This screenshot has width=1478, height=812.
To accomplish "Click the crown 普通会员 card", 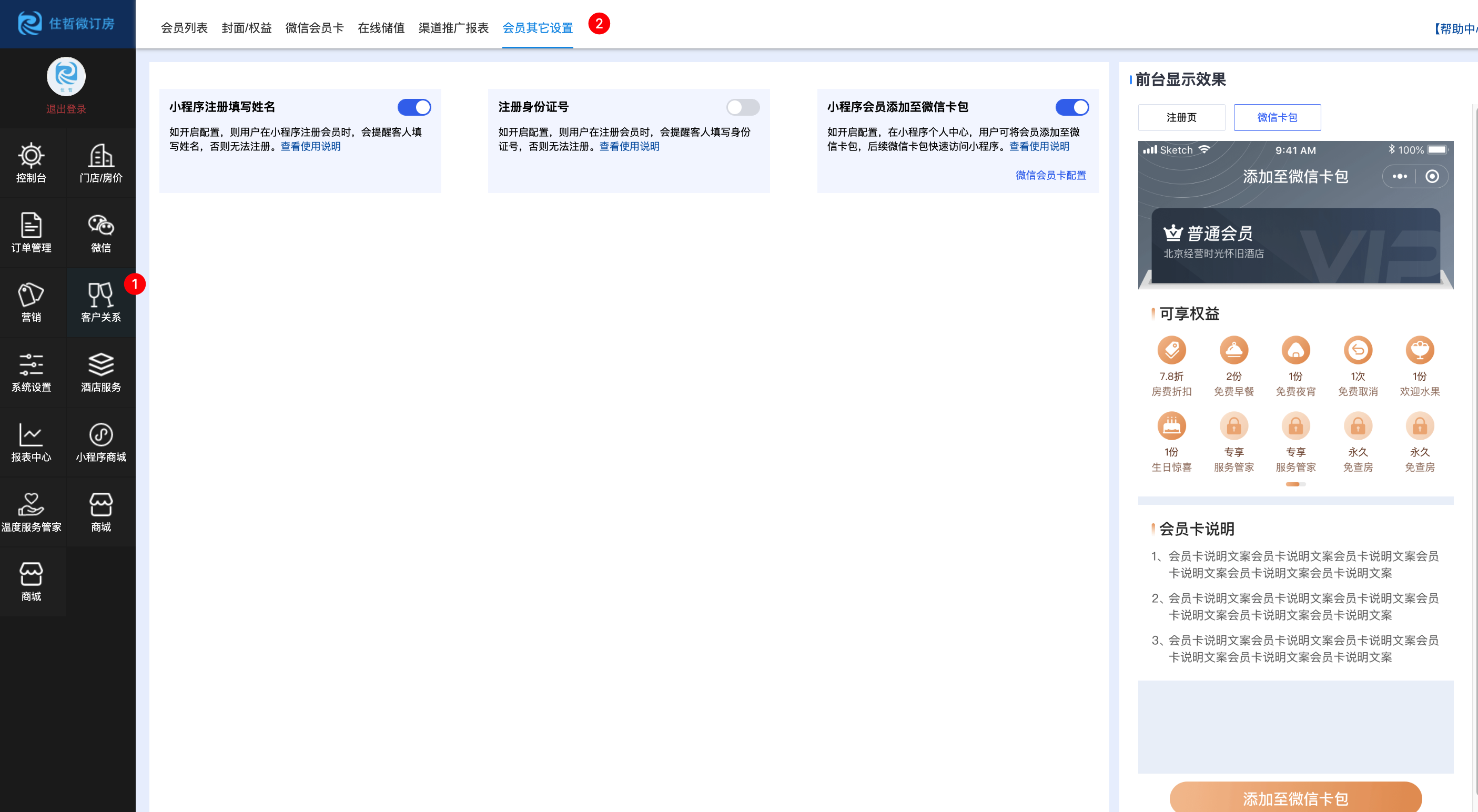I will coord(1295,246).
